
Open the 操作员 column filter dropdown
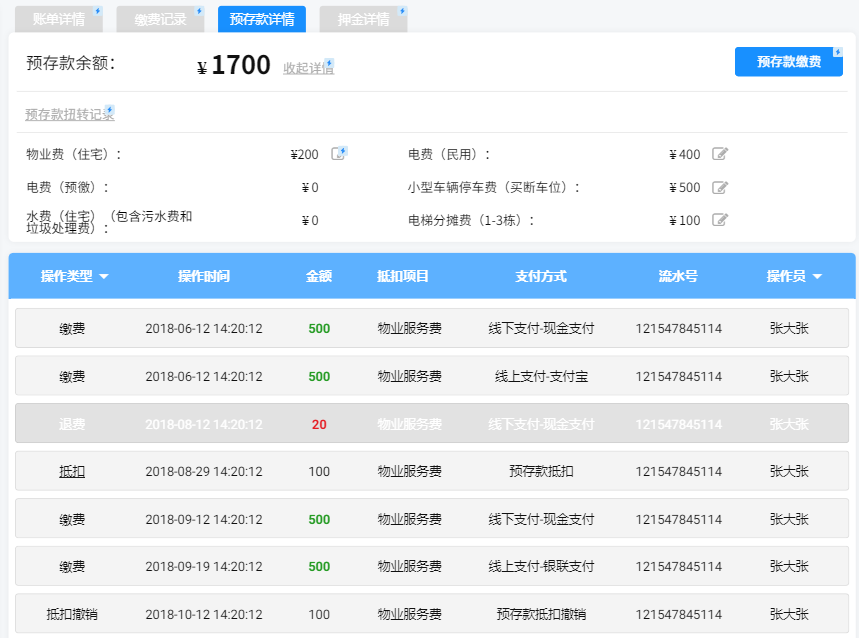pyautogui.click(x=817, y=277)
